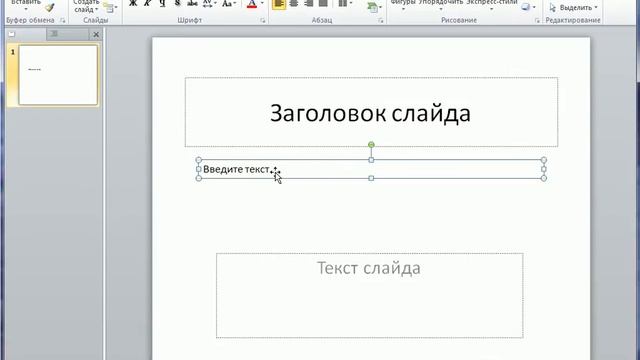Open the text columns dropdown
This screenshot has height=360, width=640.
[x=345, y=4]
